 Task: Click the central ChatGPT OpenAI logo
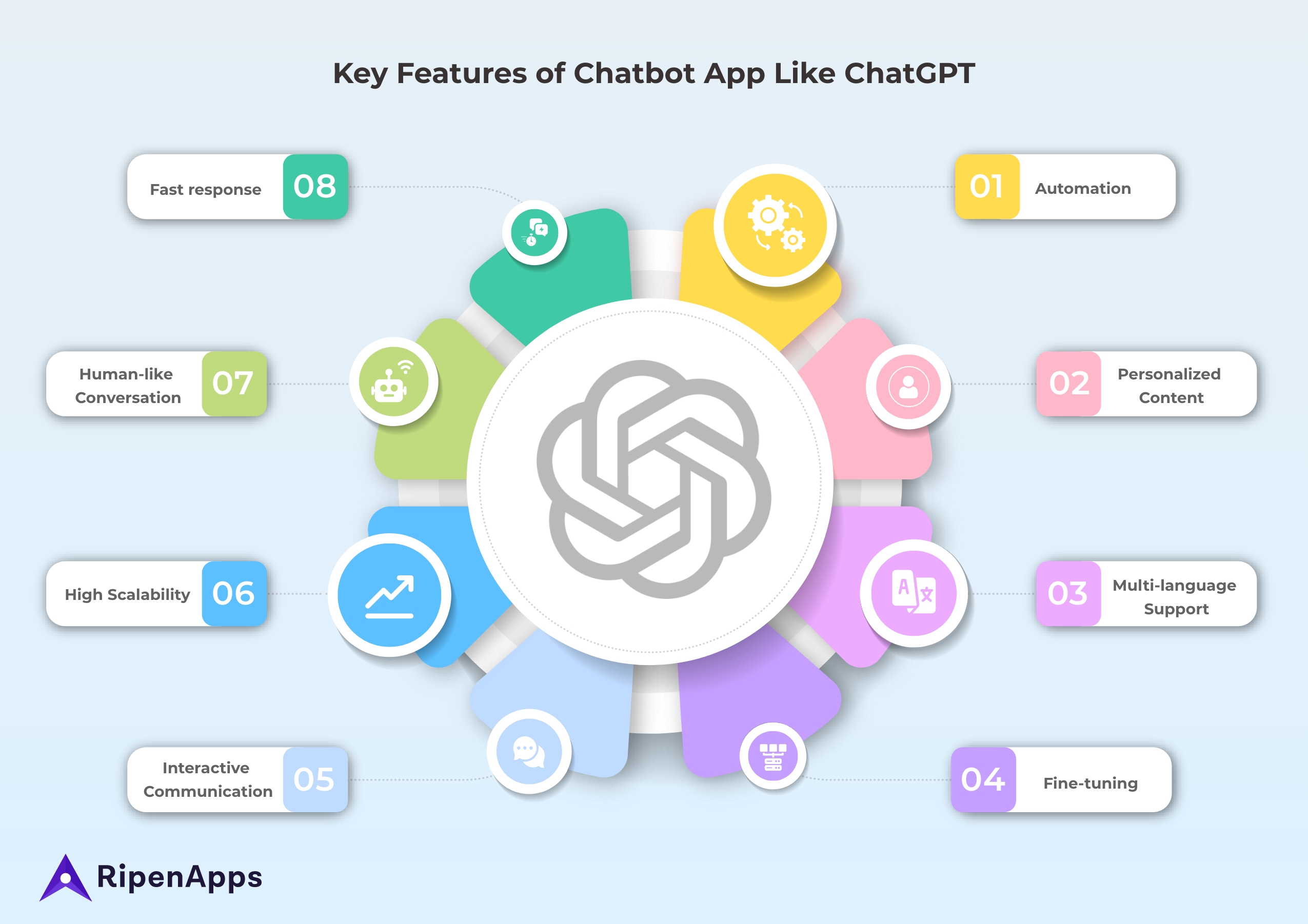[654, 463]
